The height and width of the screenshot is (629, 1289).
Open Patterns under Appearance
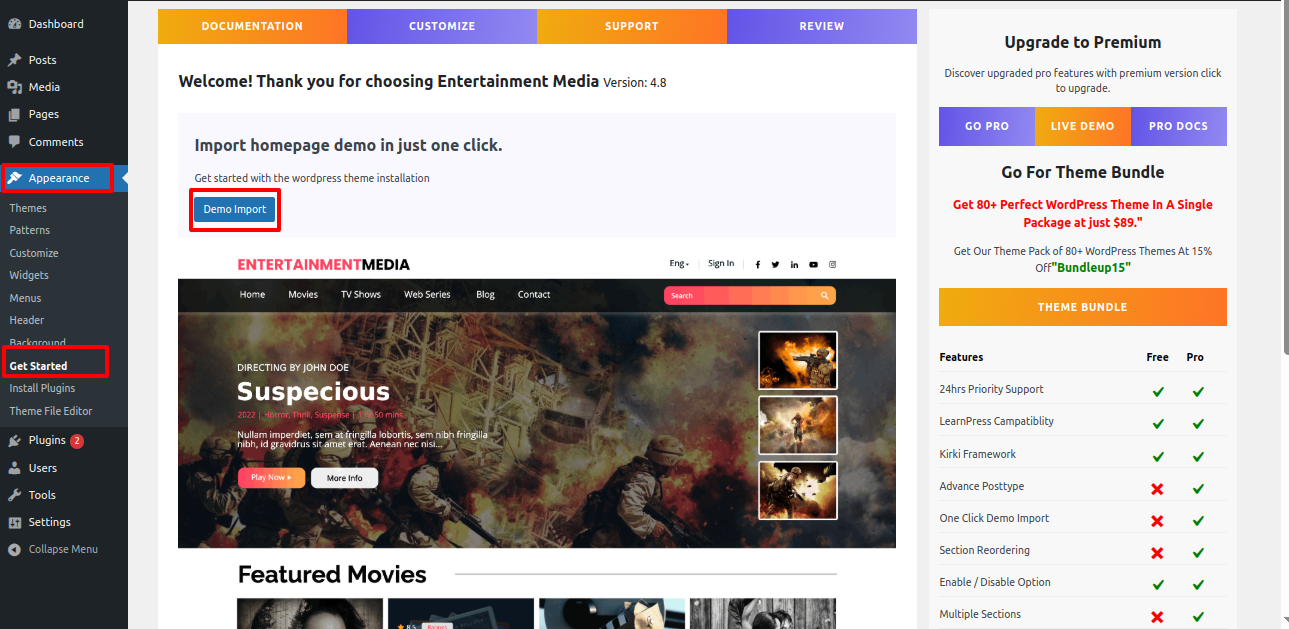click(x=30, y=230)
